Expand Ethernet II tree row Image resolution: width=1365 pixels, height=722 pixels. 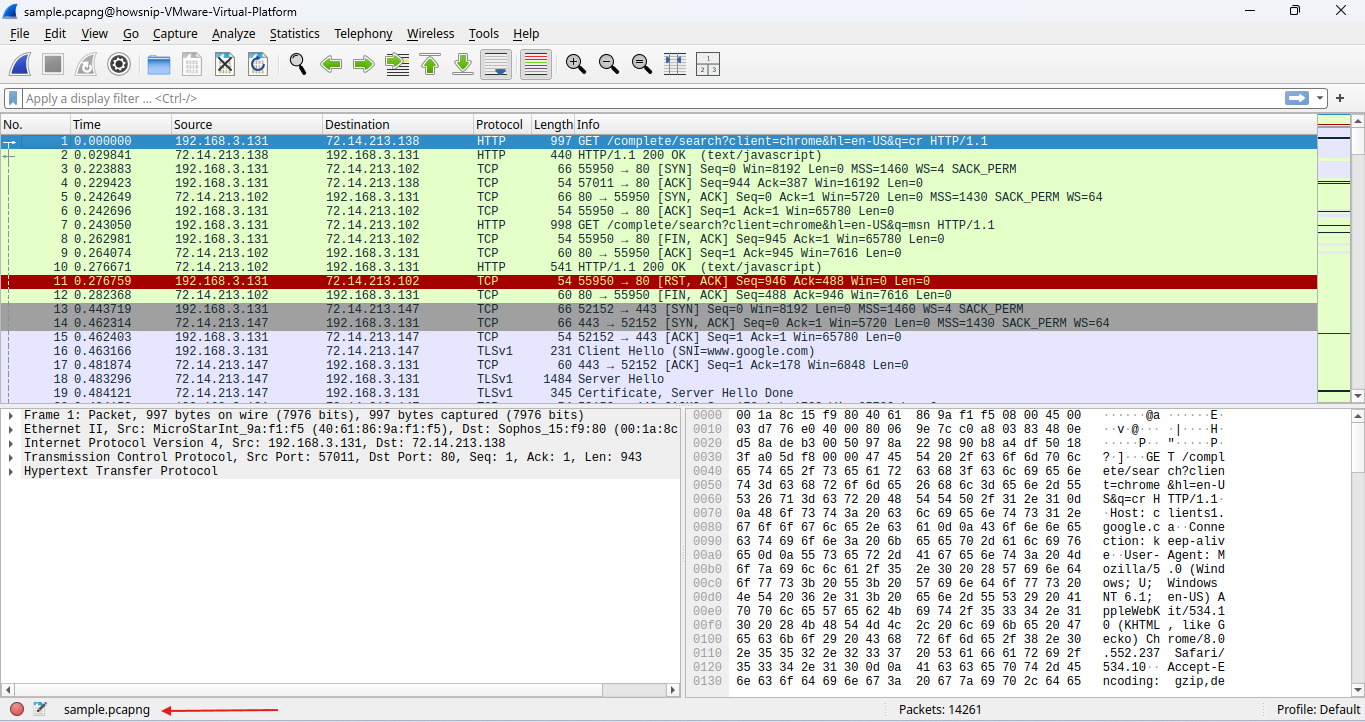(10, 429)
